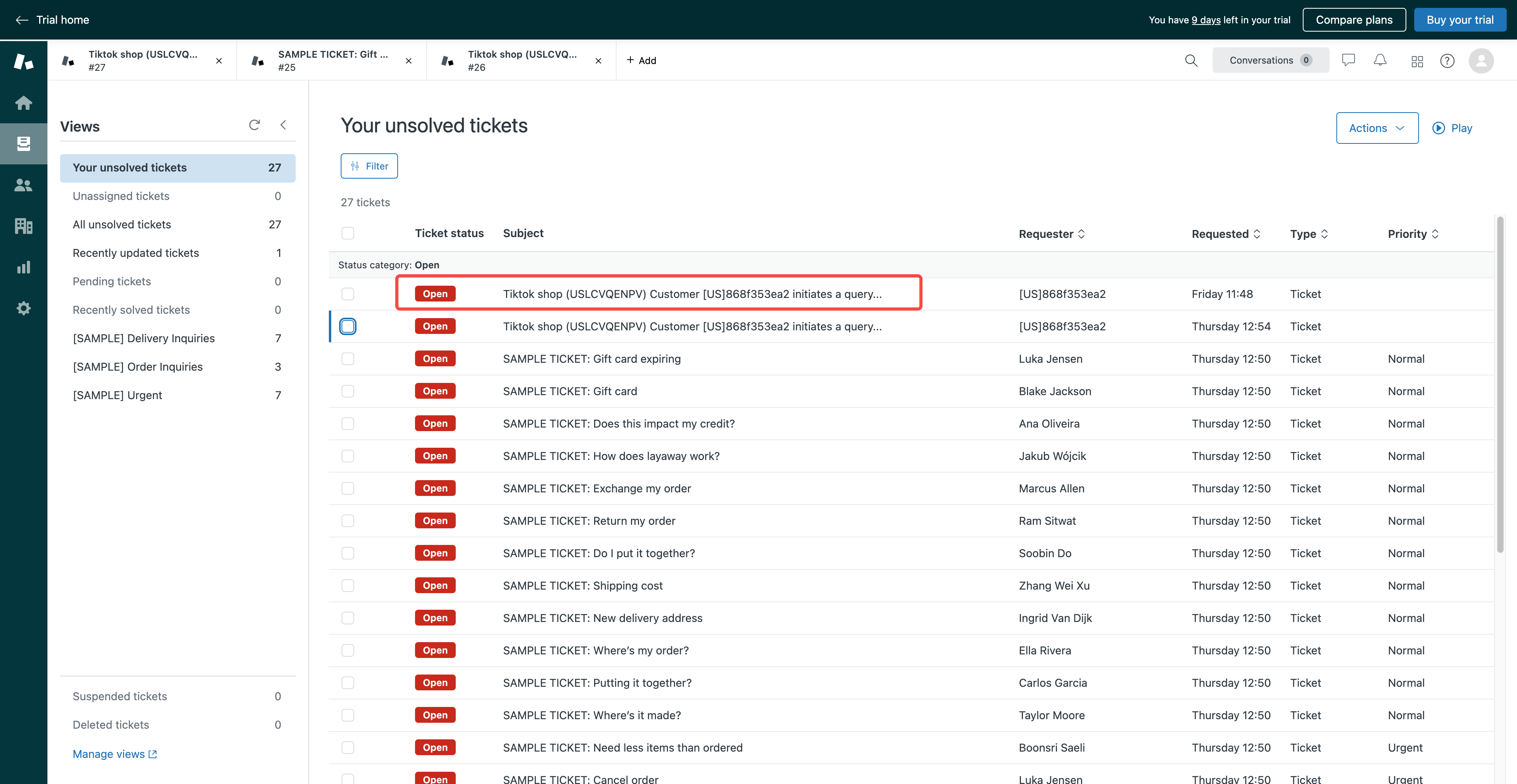This screenshot has width=1517, height=784.
Task: Expand the Actions dropdown
Action: pyautogui.click(x=1377, y=128)
